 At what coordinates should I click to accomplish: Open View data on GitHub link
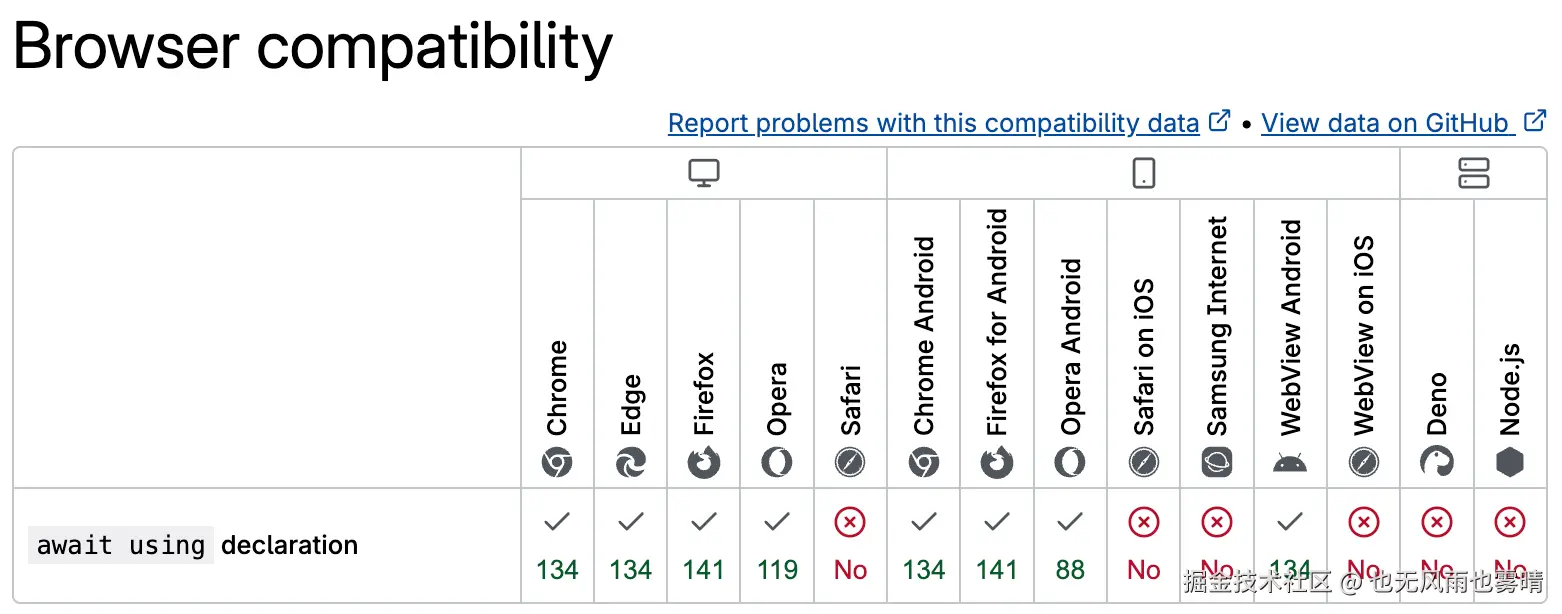(1385, 123)
